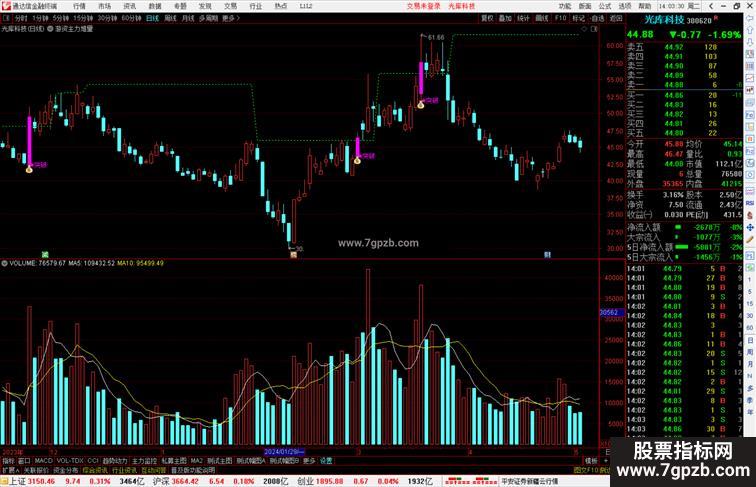Select the 周线 weekly chart tab

tap(170, 18)
